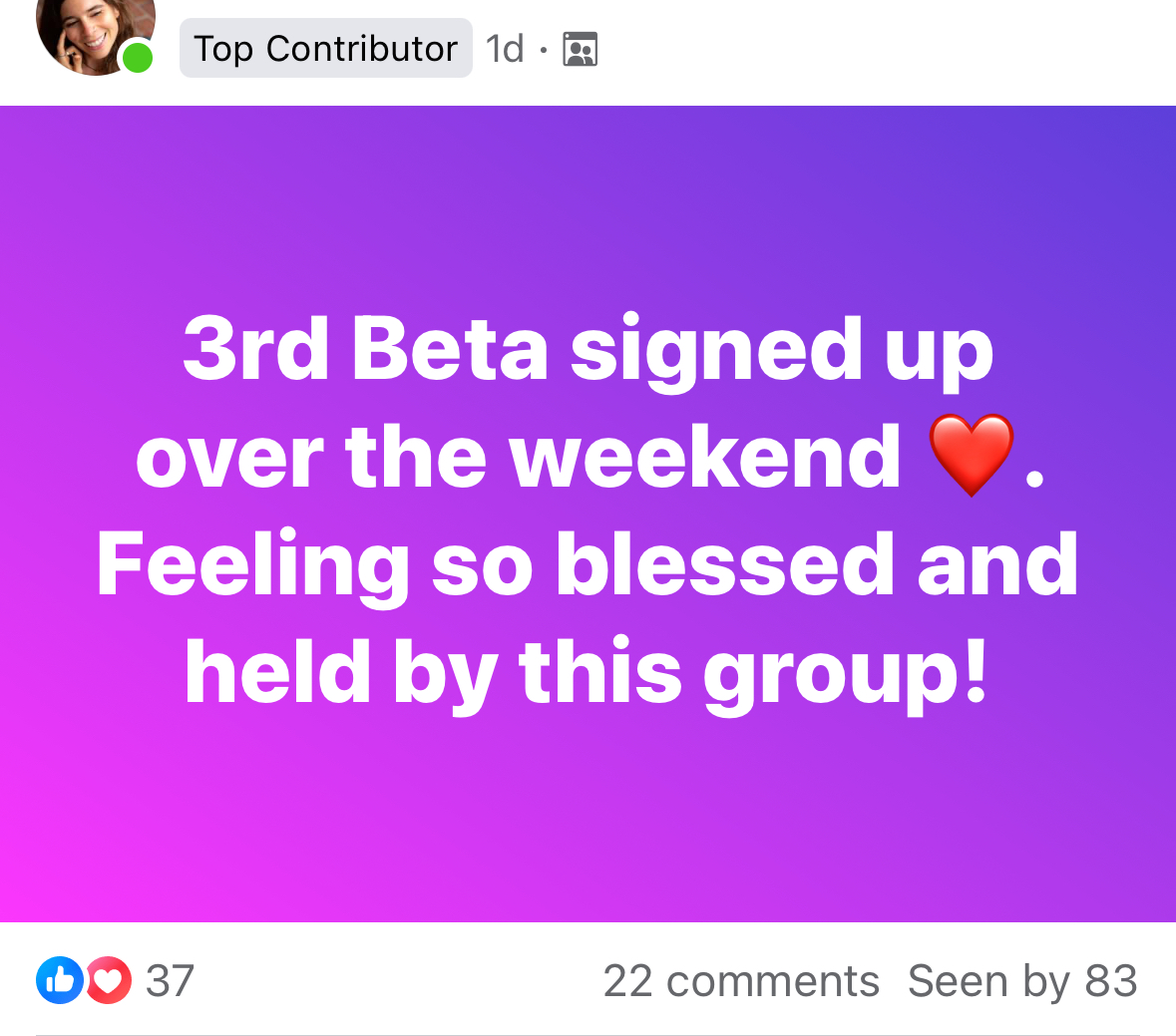Select the 3rd Beta signed up text line

pos(587,351)
